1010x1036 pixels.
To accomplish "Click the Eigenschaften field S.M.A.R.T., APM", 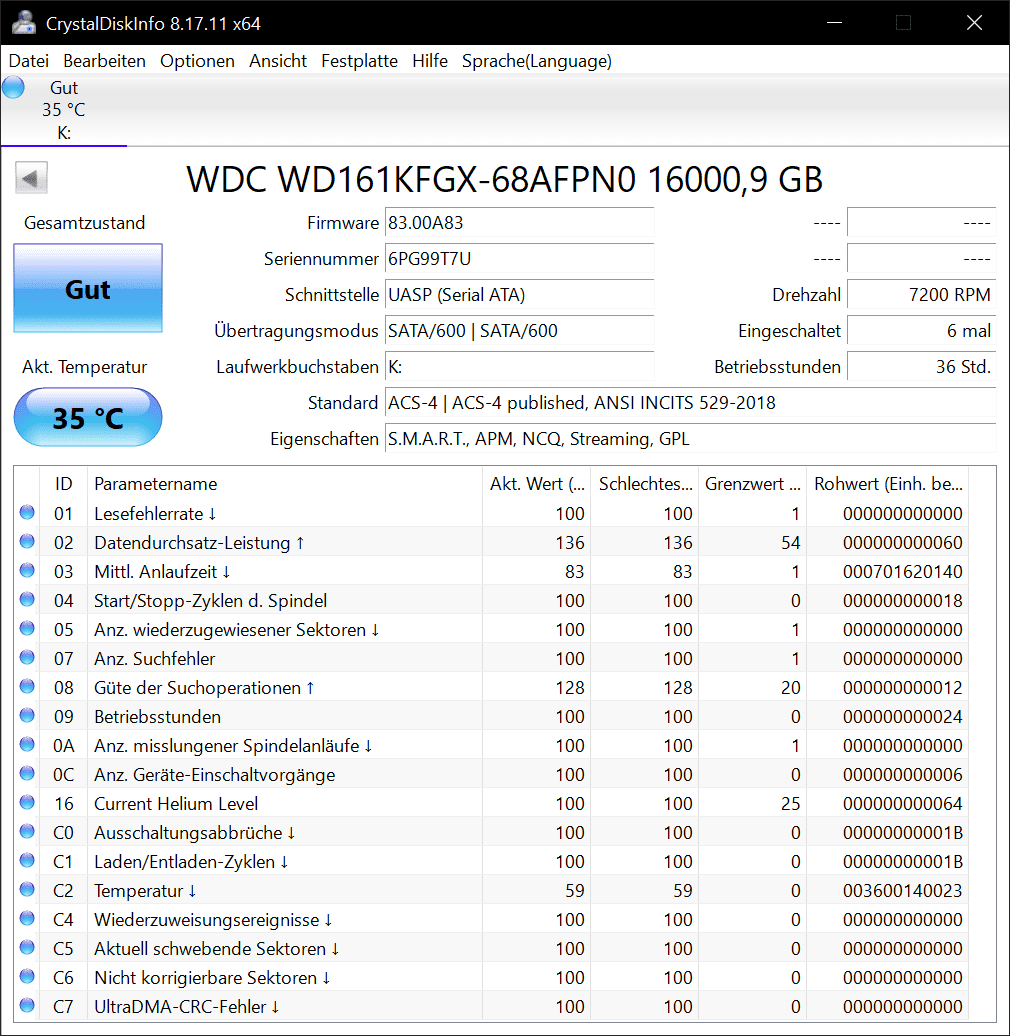I will click(x=690, y=439).
